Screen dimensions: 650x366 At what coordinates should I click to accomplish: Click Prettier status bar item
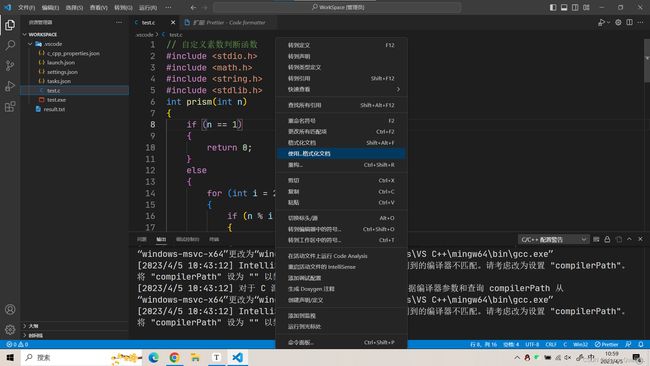pyautogui.click(x=606, y=344)
